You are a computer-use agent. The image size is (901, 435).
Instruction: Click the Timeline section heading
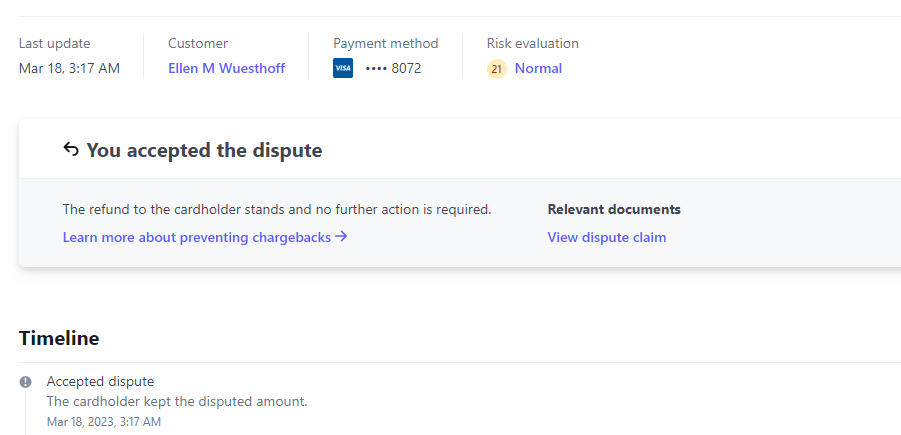pos(59,338)
